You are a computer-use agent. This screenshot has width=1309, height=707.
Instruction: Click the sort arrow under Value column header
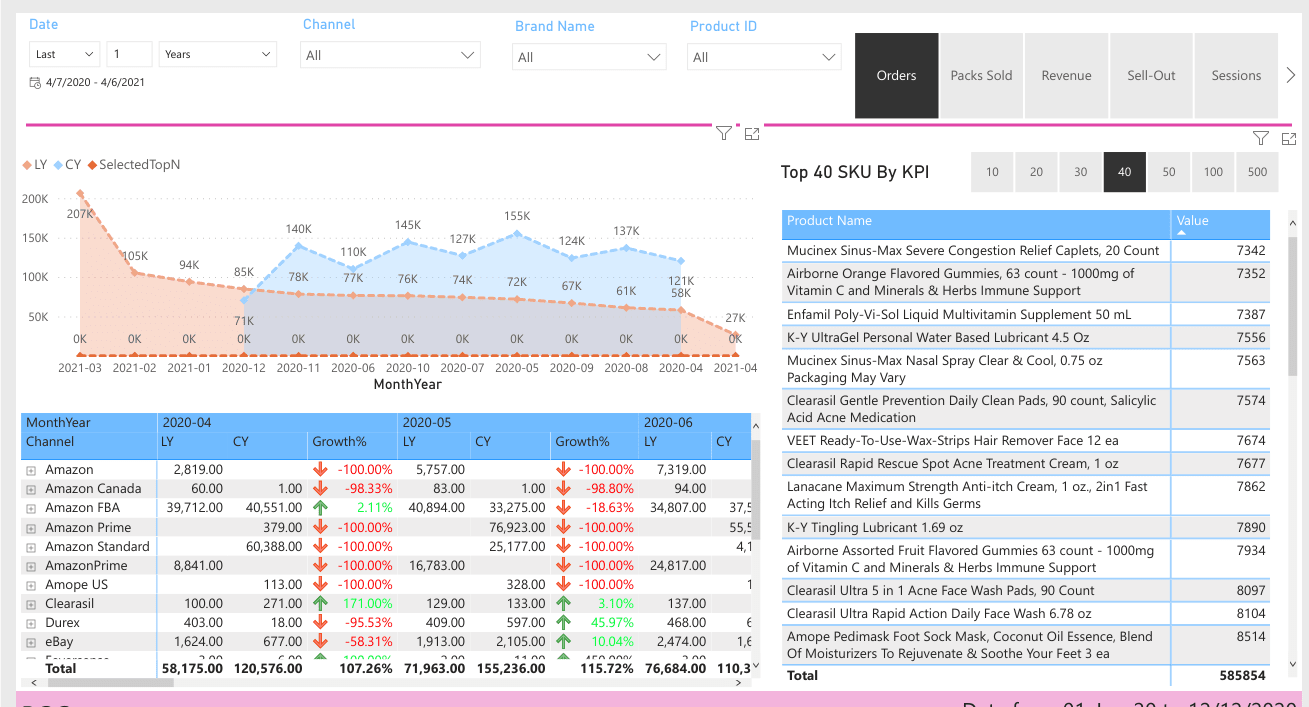click(1183, 232)
